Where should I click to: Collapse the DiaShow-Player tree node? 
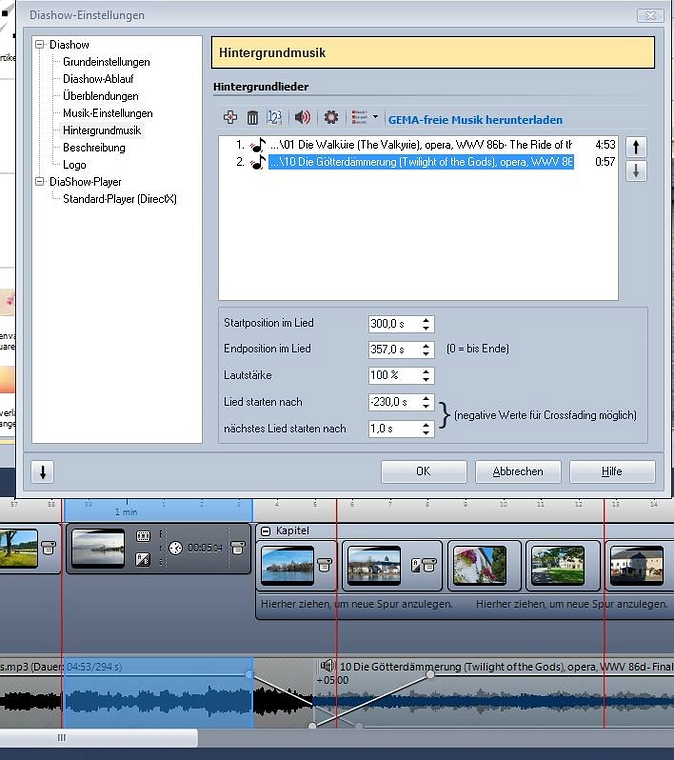(40, 182)
